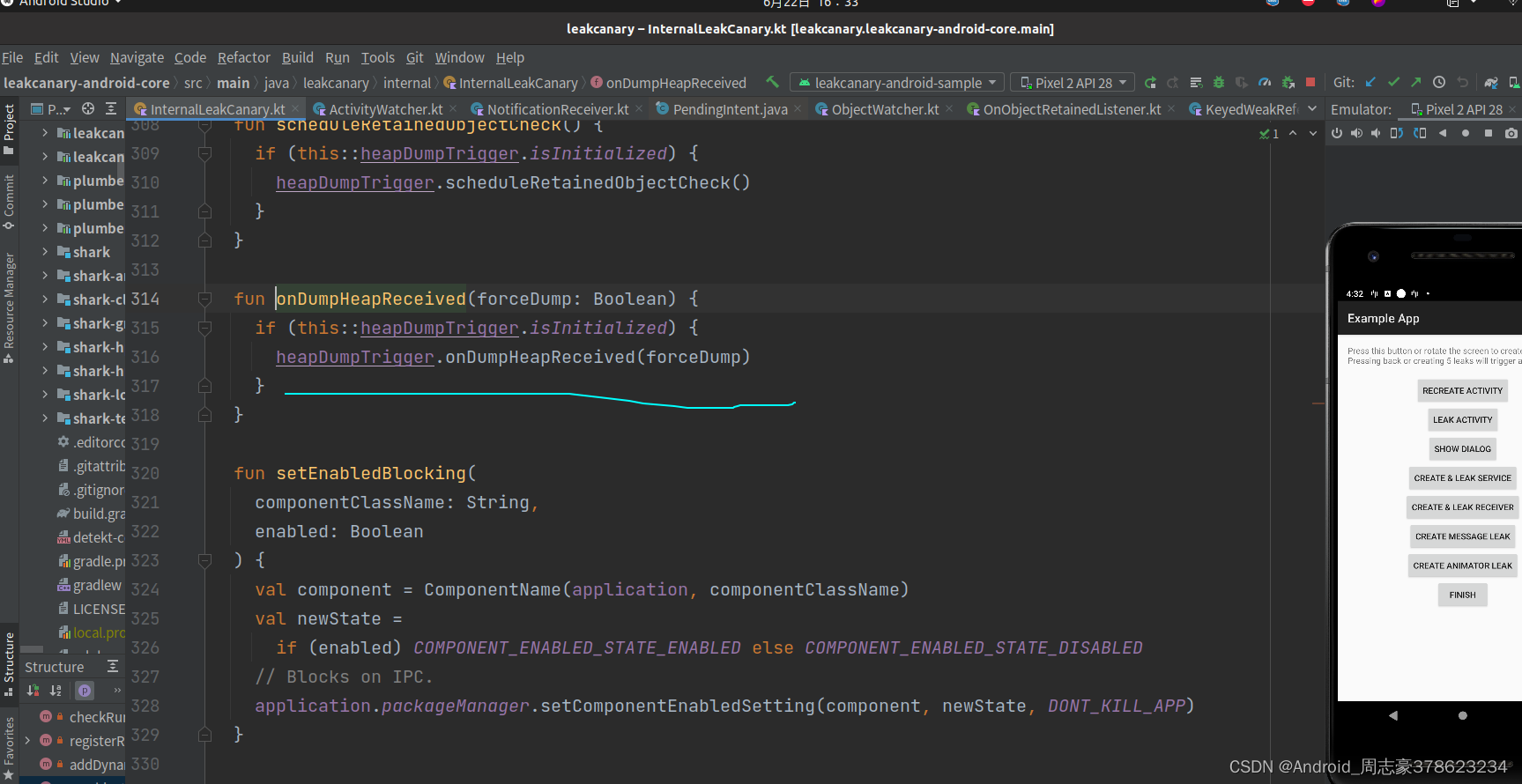Click the Git Show History clock icon
The height and width of the screenshot is (784, 1522).
1439,82
